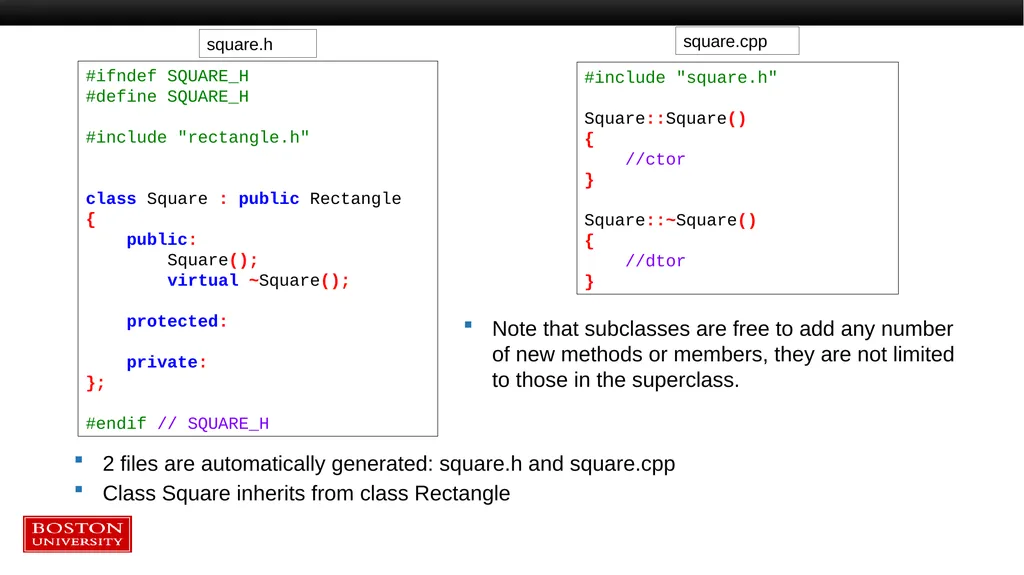The height and width of the screenshot is (575, 1024).
Task: Click the closing }; of class Square
Action: (x=95, y=383)
